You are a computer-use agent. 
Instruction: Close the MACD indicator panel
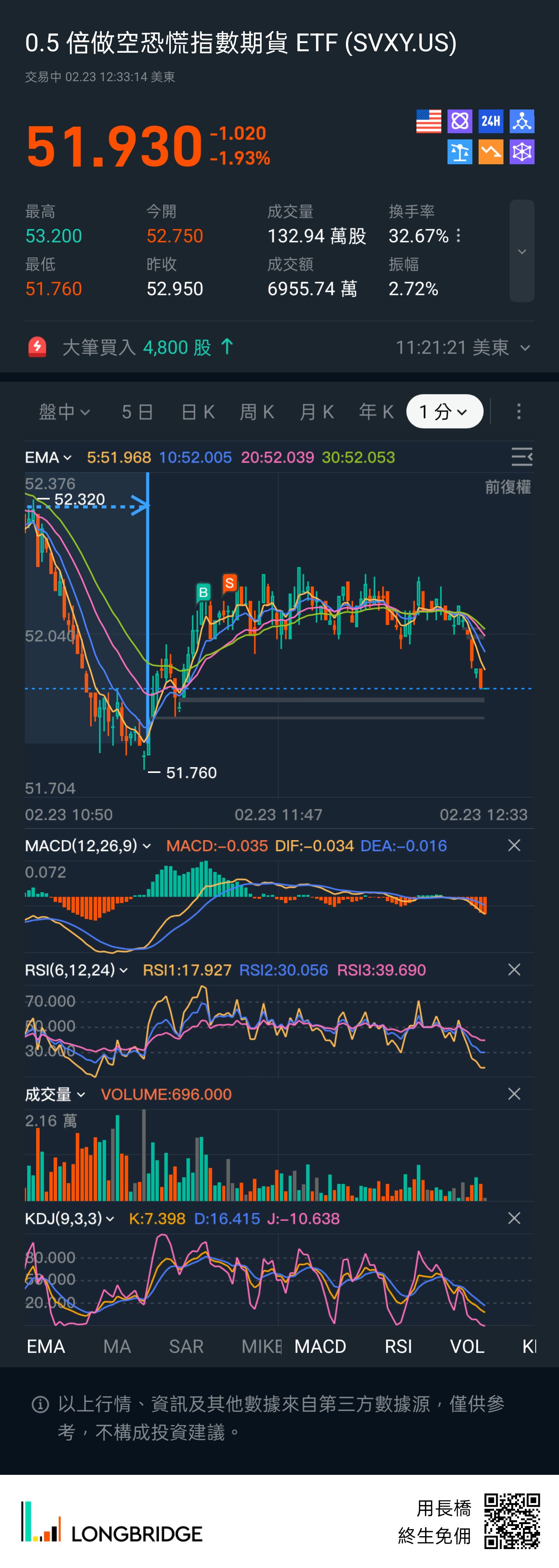pyautogui.click(x=514, y=846)
